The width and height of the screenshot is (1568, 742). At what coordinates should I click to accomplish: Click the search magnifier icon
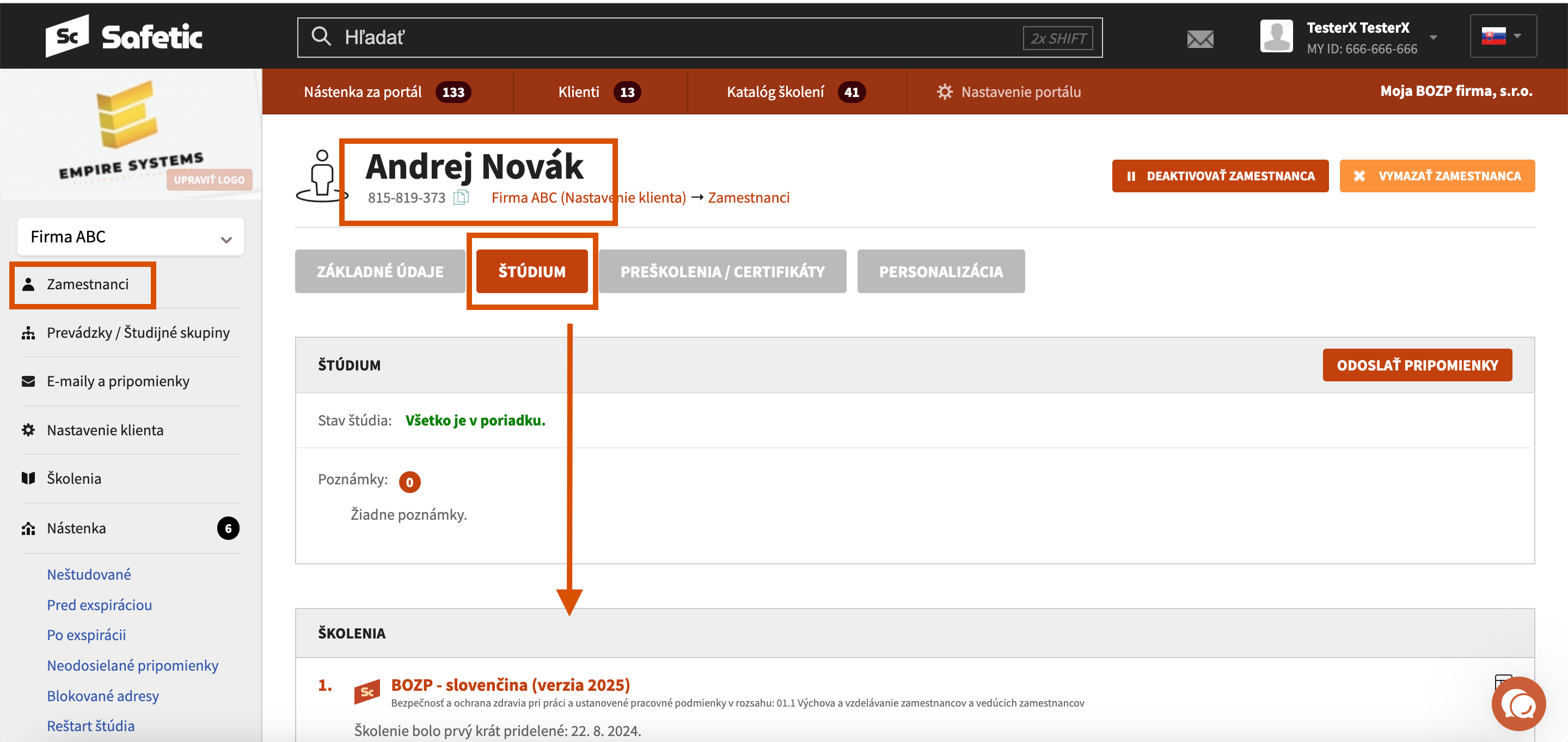pyautogui.click(x=321, y=37)
